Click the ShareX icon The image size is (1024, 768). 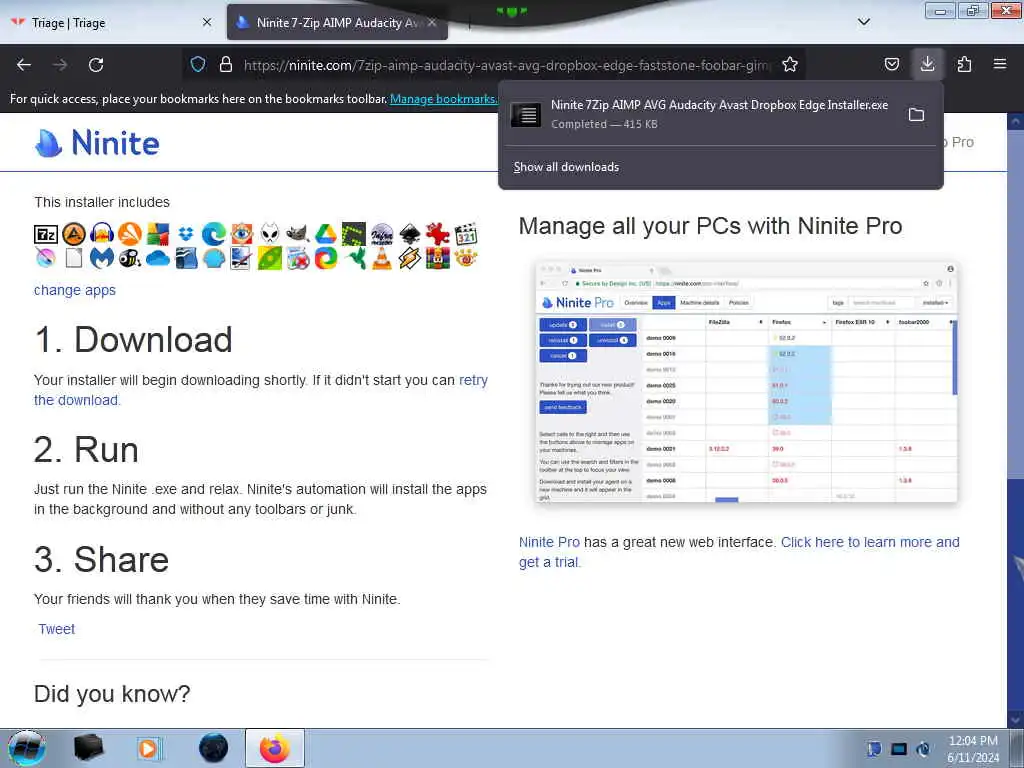(326, 259)
